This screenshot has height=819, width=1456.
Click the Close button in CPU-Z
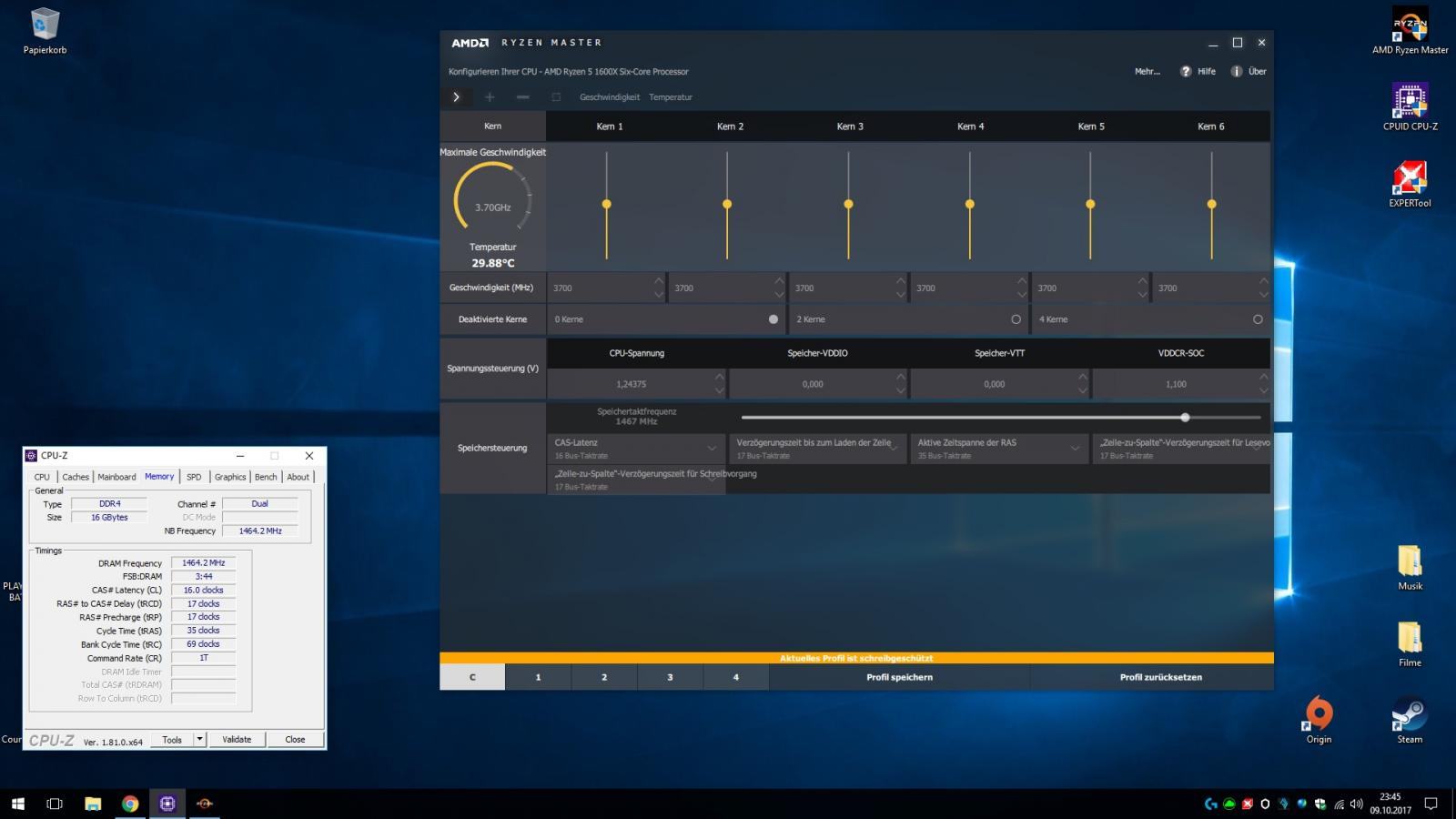(x=295, y=739)
